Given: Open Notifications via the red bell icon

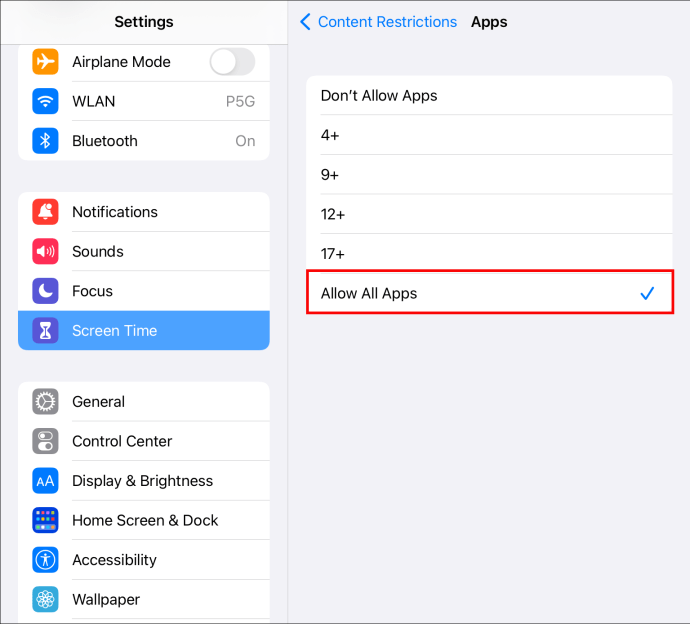Looking at the screenshot, I should pos(45,212).
